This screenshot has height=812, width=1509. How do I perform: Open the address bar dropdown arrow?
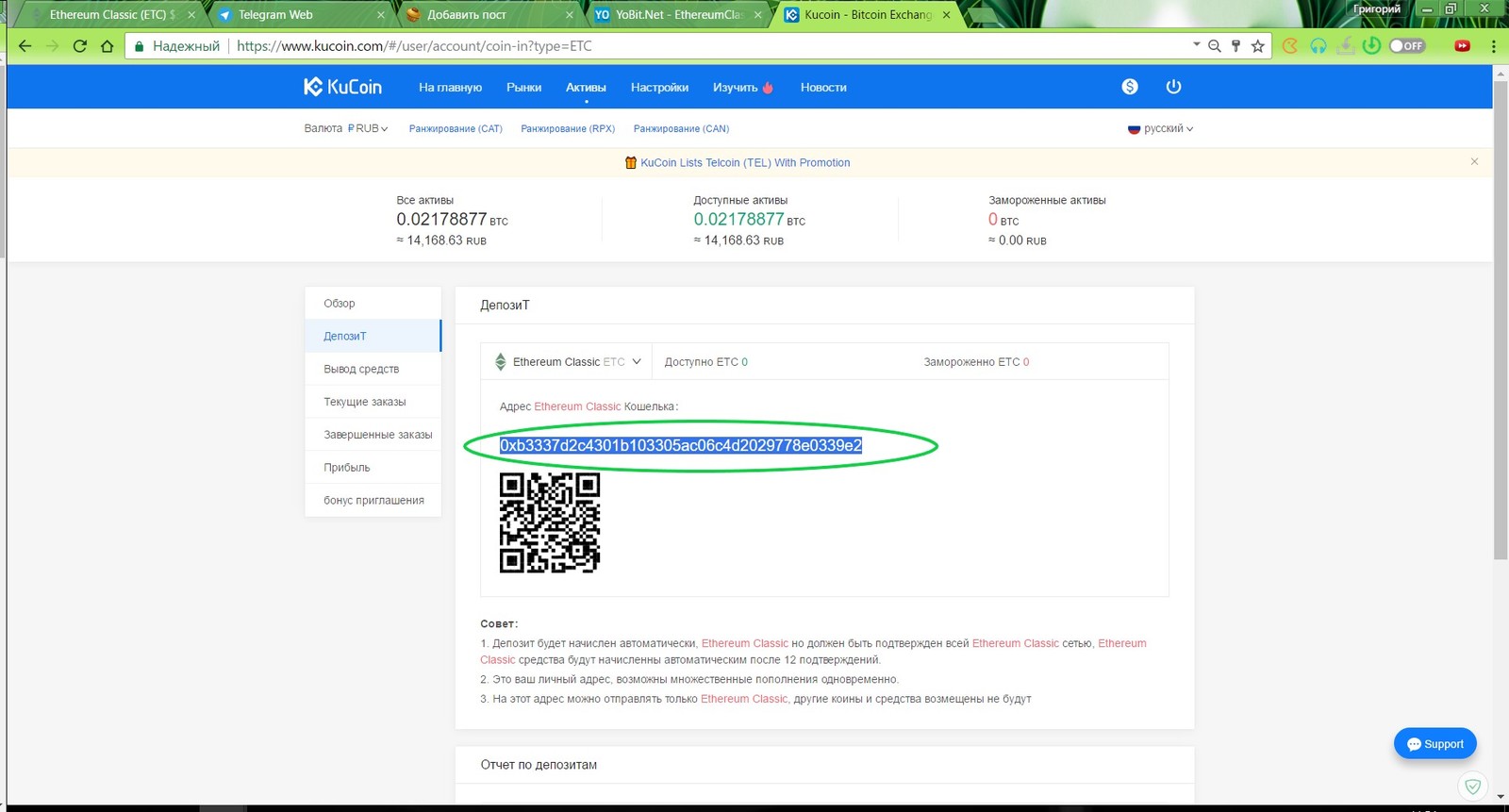click(x=1197, y=44)
